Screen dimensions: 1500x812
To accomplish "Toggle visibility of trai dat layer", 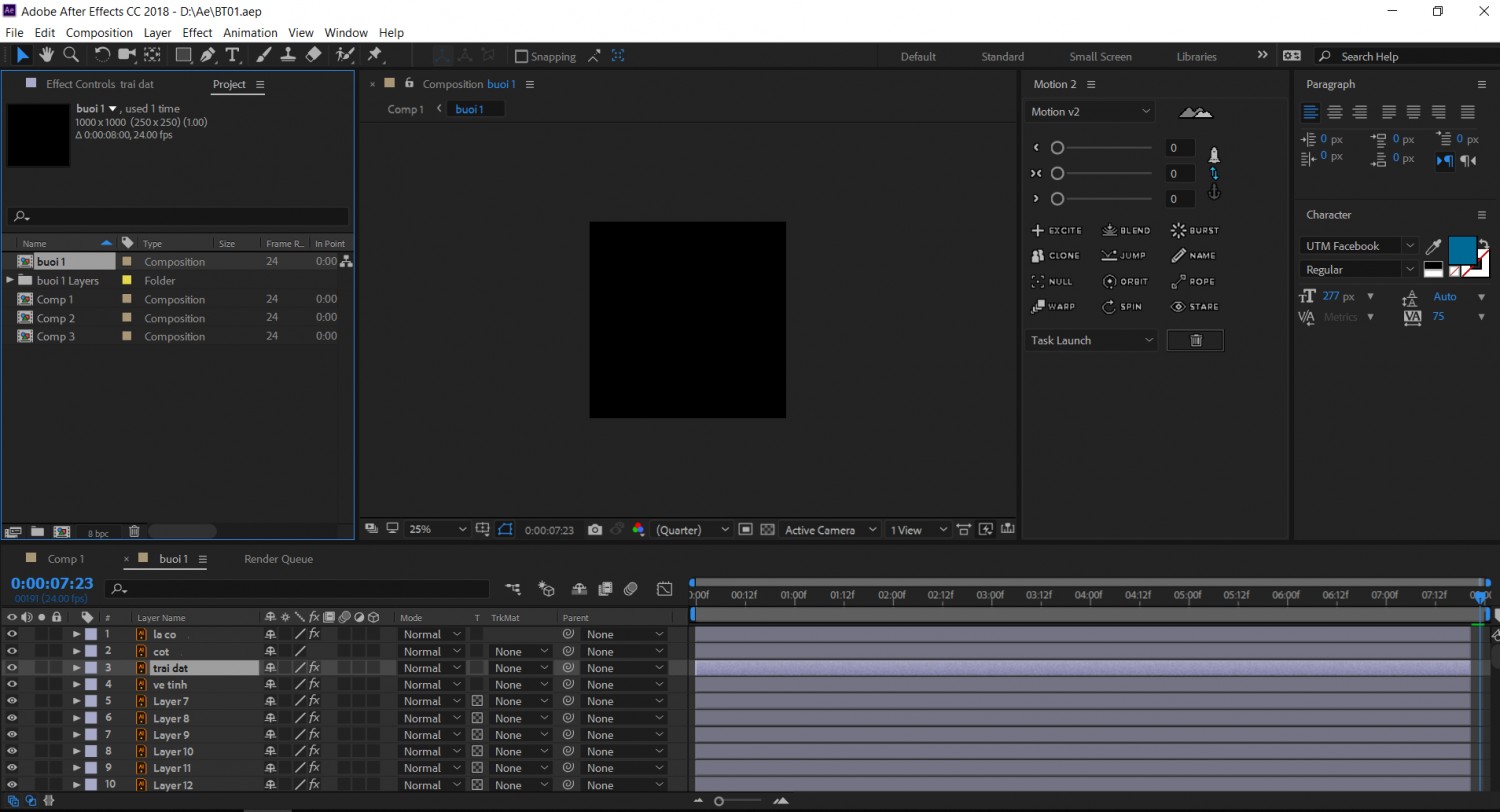I will click(x=12, y=668).
